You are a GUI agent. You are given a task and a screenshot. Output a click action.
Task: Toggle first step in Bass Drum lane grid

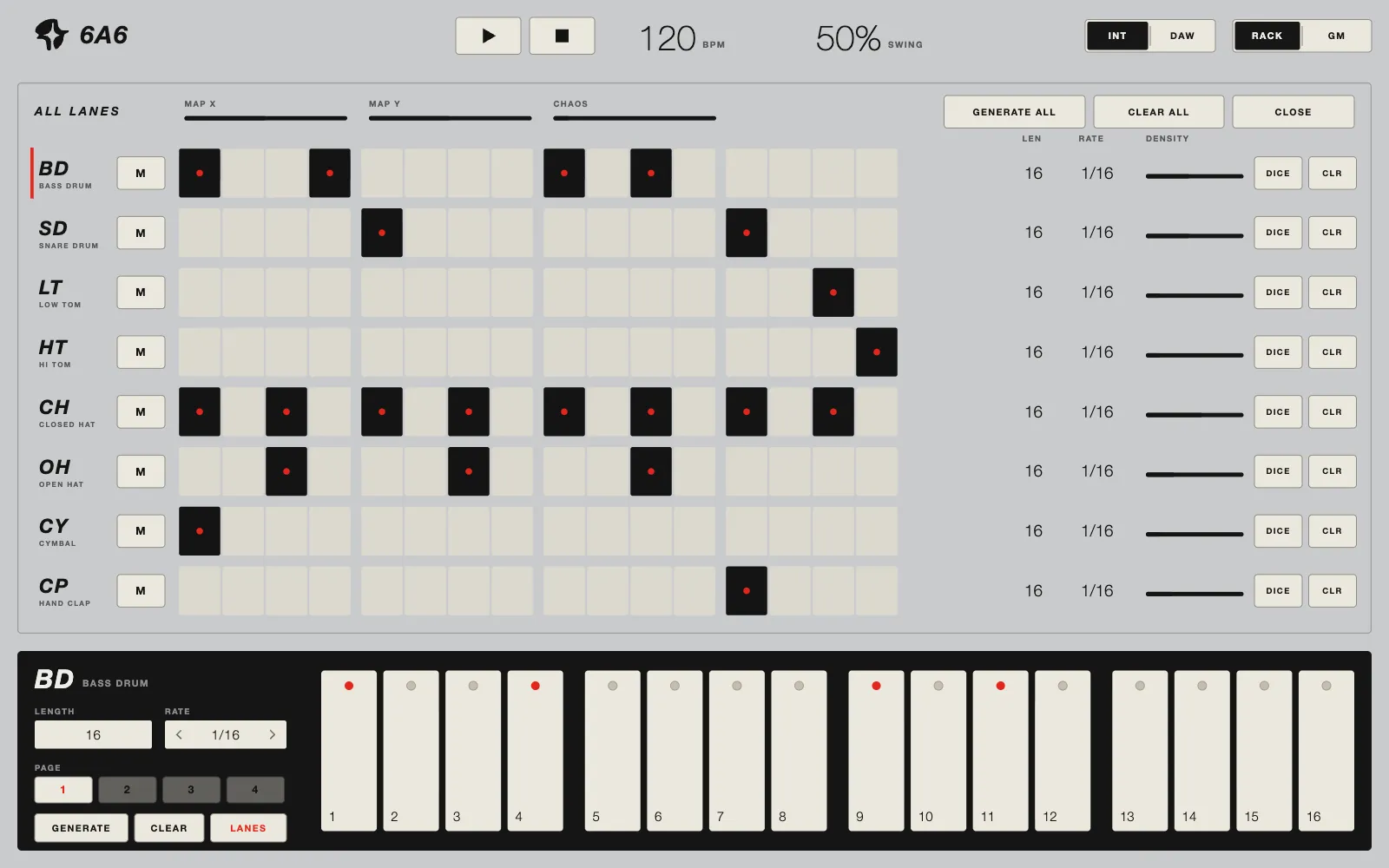[200, 173]
